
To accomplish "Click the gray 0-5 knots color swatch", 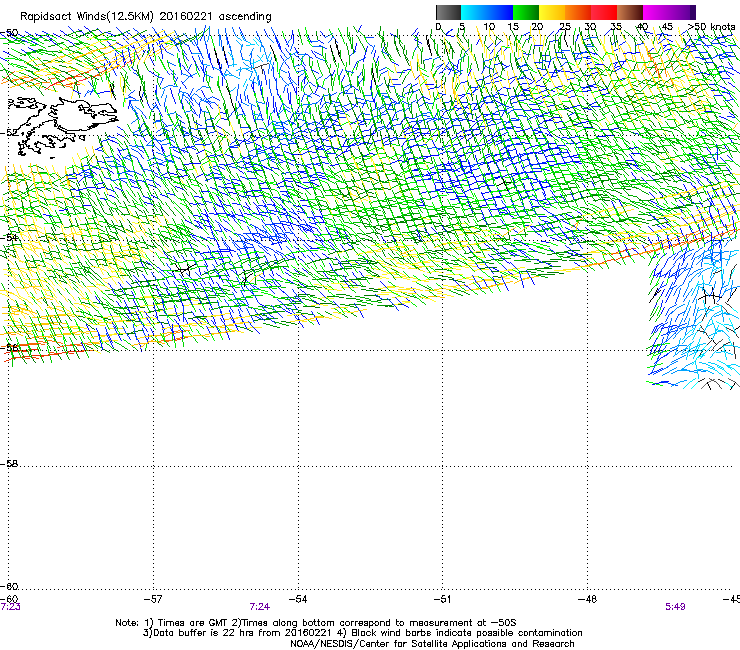I will pyautogui.click(x=448, y=12).
